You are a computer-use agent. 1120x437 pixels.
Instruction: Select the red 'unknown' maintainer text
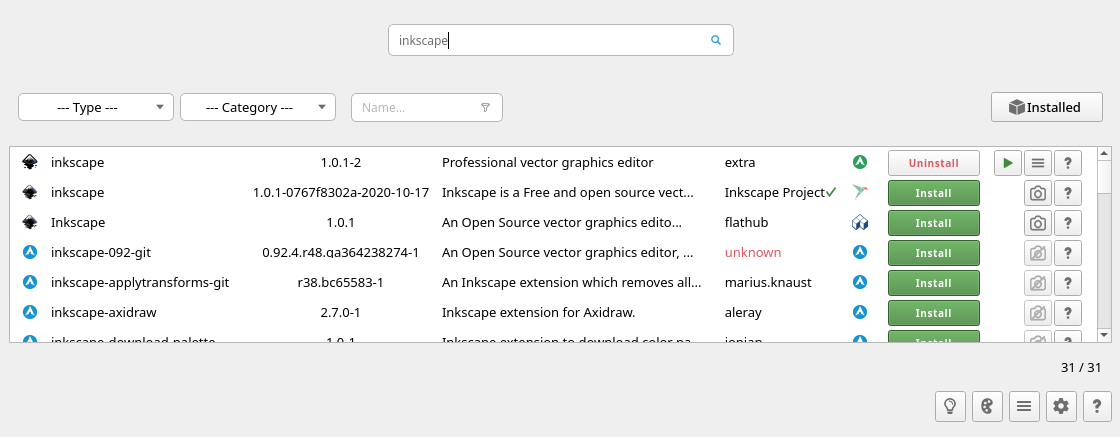(753, 253)
